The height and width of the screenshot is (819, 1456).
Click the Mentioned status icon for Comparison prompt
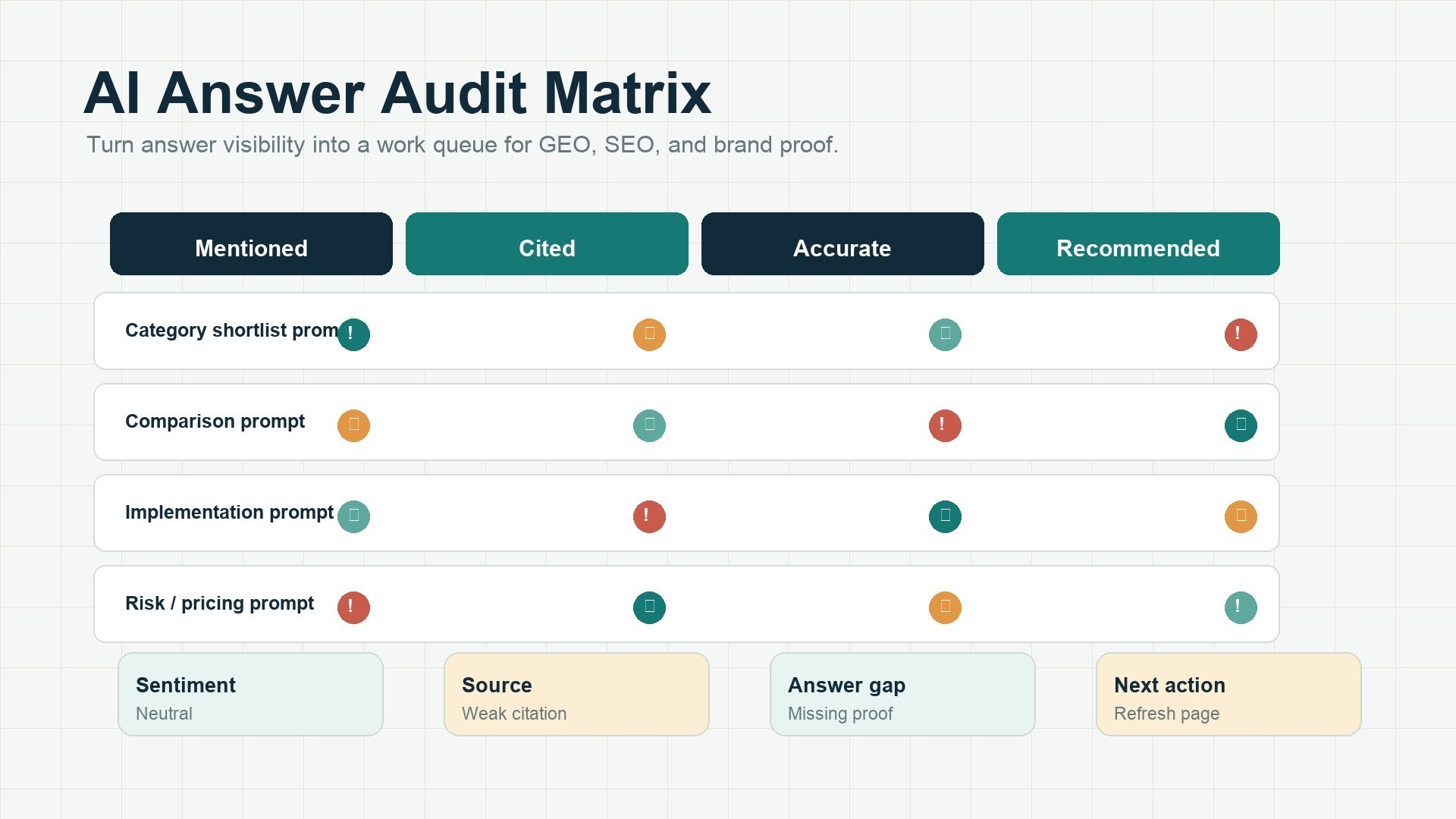point(353,425)
